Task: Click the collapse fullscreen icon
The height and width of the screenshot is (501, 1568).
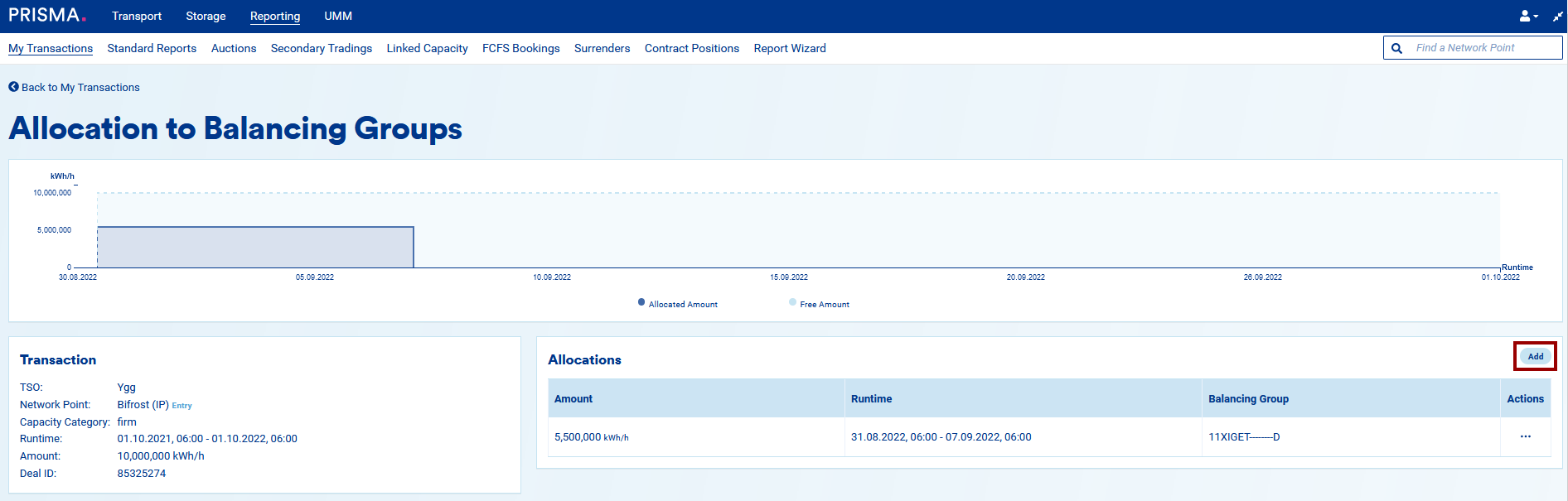Action: coord(1557,16)
